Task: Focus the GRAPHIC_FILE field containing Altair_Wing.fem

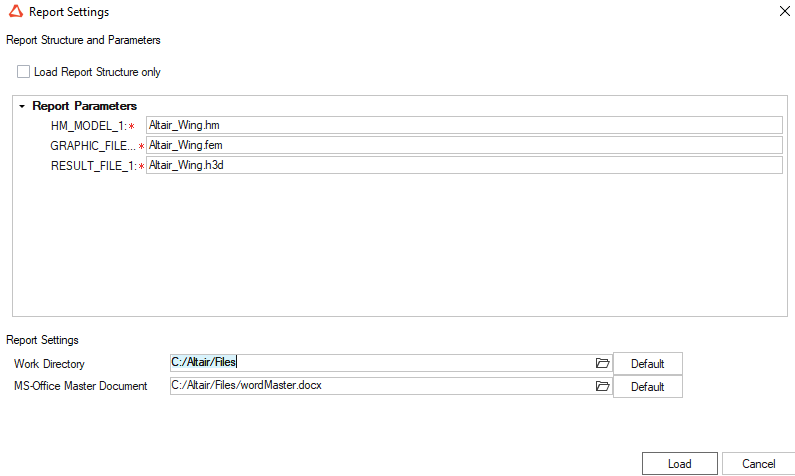Action: (463, 145)
